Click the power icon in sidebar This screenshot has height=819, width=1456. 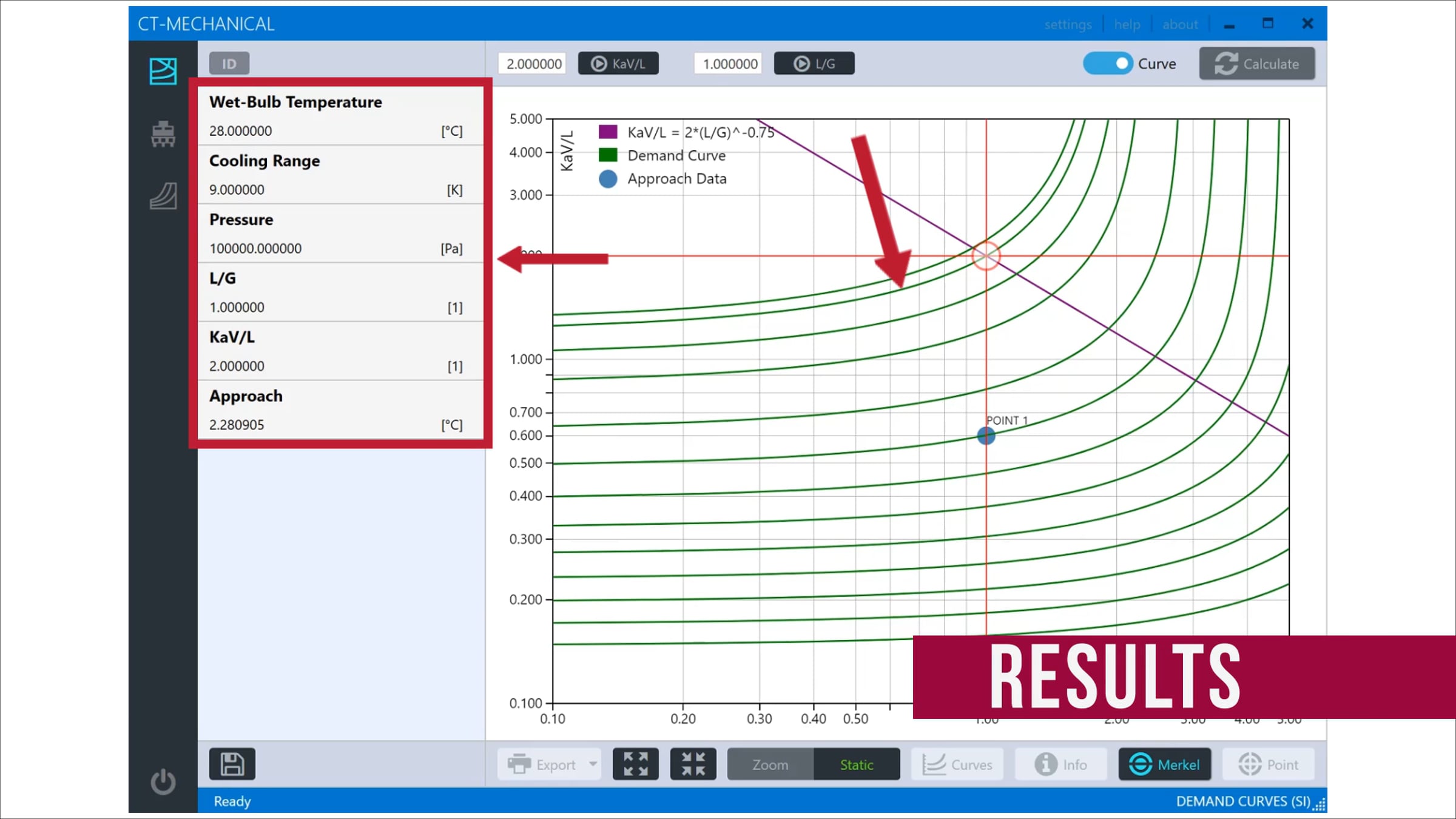[x=163, y=781]
